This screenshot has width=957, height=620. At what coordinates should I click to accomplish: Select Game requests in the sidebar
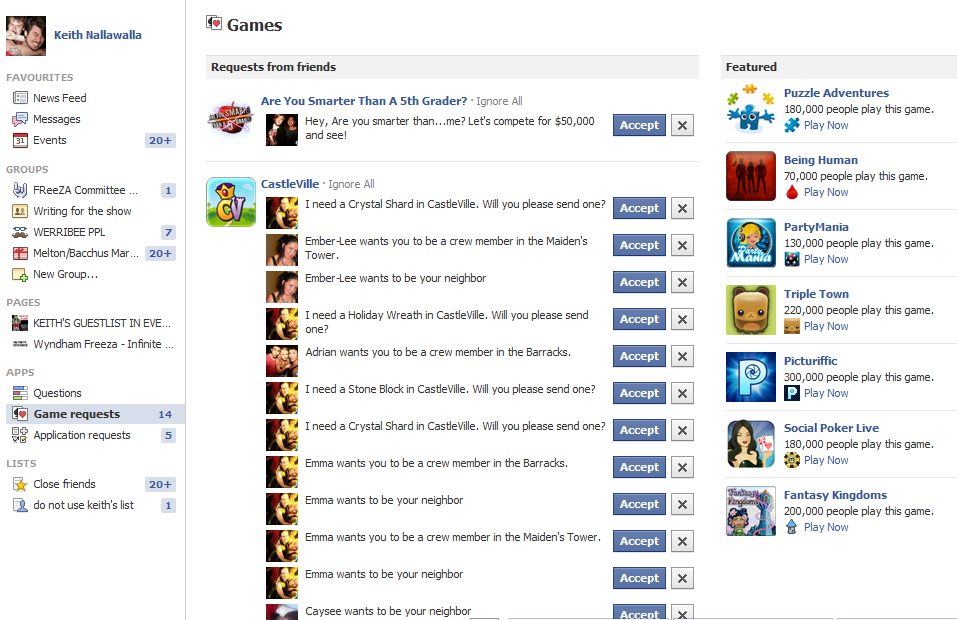point(95,414)
